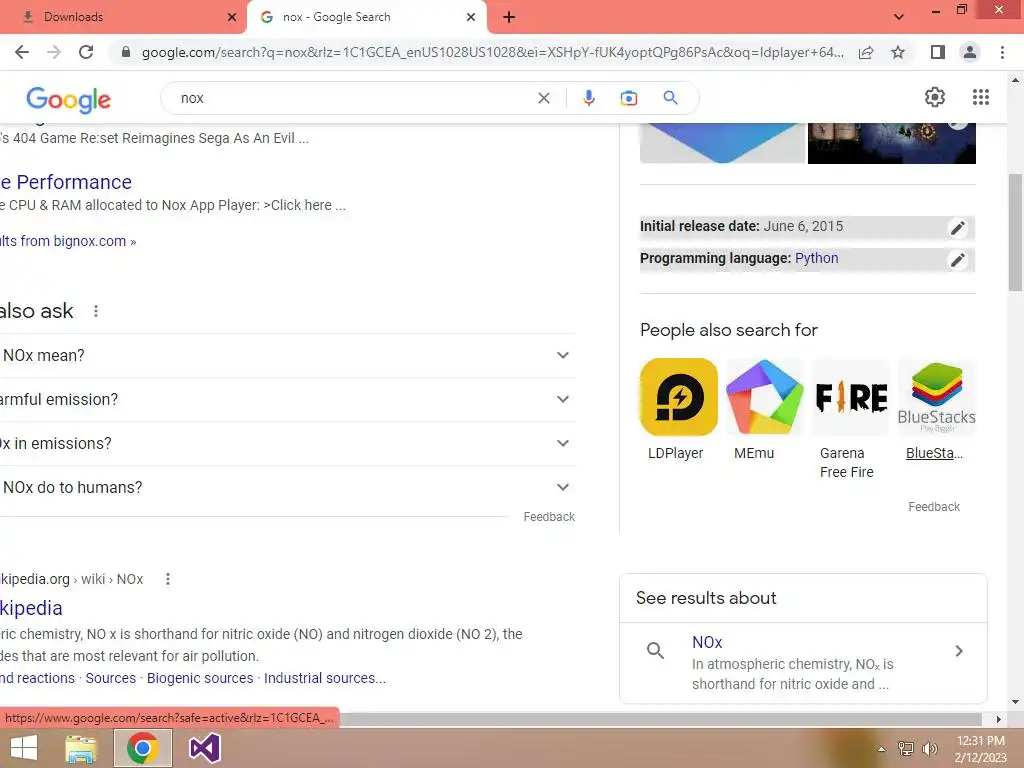Go to Google homepage via logo
The height and width of the screenshot is (768, 1024).
pos(69,99)
